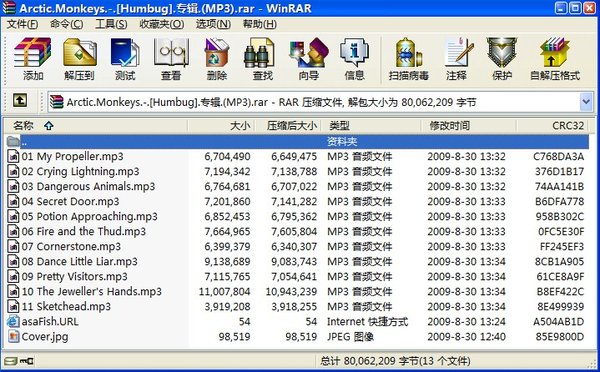
Task: Click the icon of 06 Fire and the Thud.mp3
Action: tap(13, 232)
